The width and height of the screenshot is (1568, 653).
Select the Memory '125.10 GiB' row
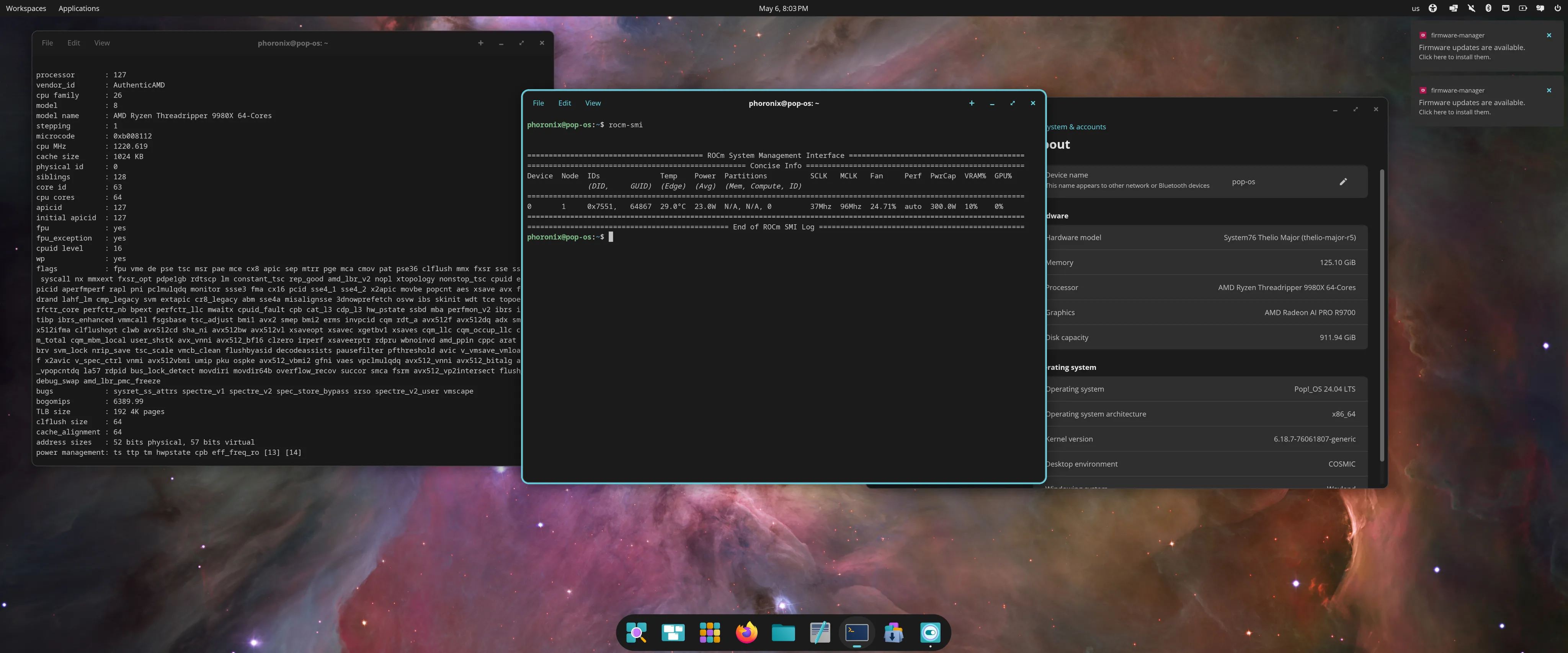[1207, 263]
